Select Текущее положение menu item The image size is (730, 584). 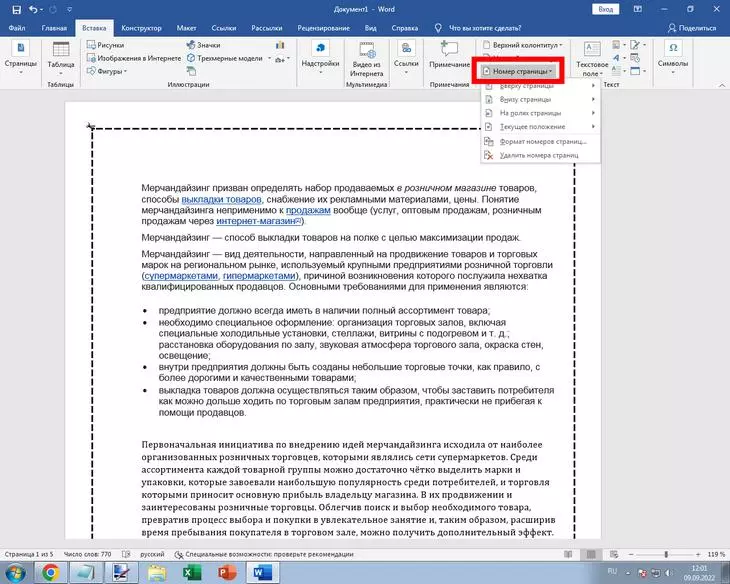pyautogui.click(x=541, y=126)
